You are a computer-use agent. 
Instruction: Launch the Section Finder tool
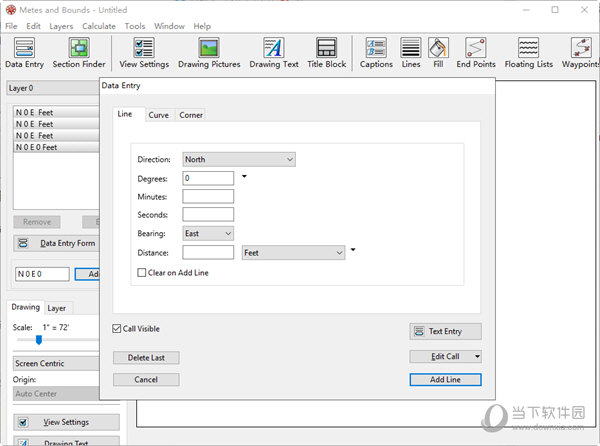(x=79, y=53)
